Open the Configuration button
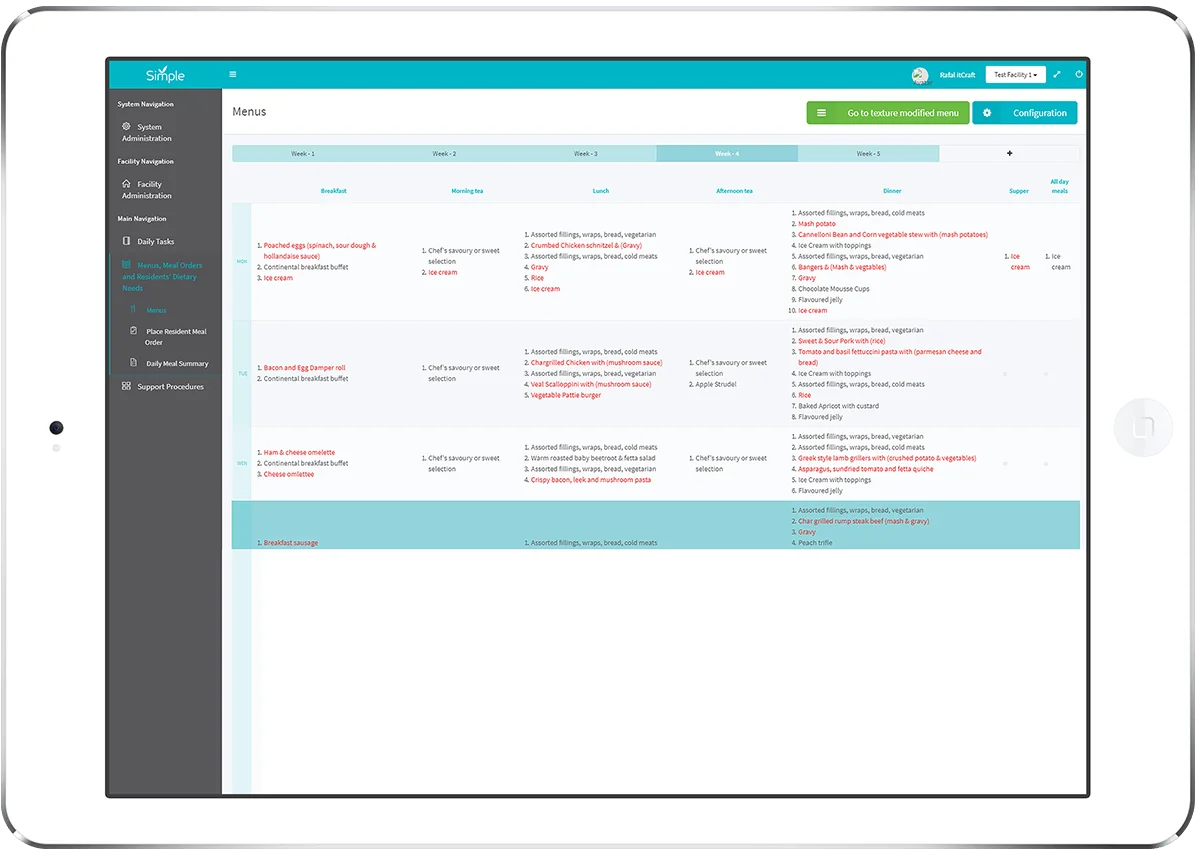 [1025, 113]
